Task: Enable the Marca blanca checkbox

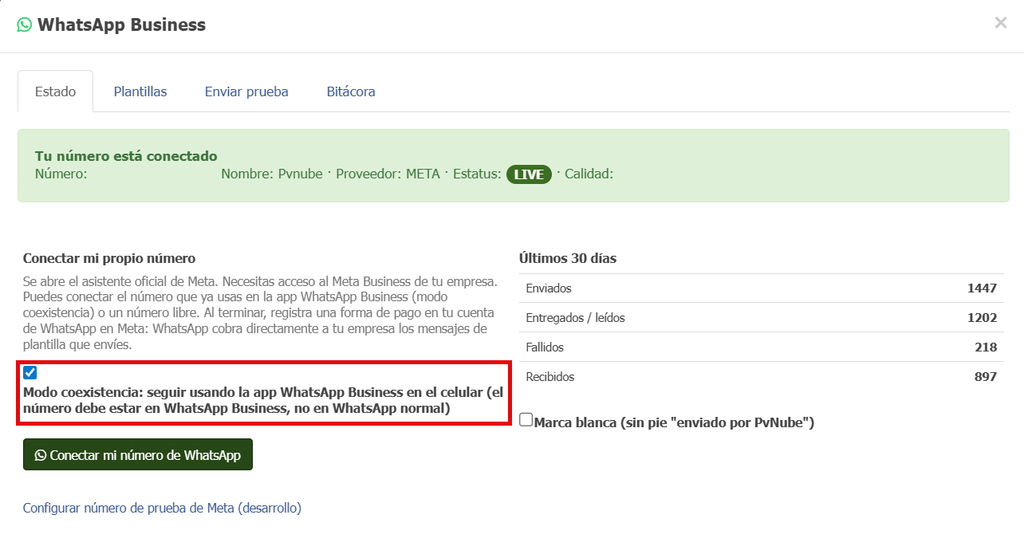Action: pyautogui.click(x=526, y=420)
